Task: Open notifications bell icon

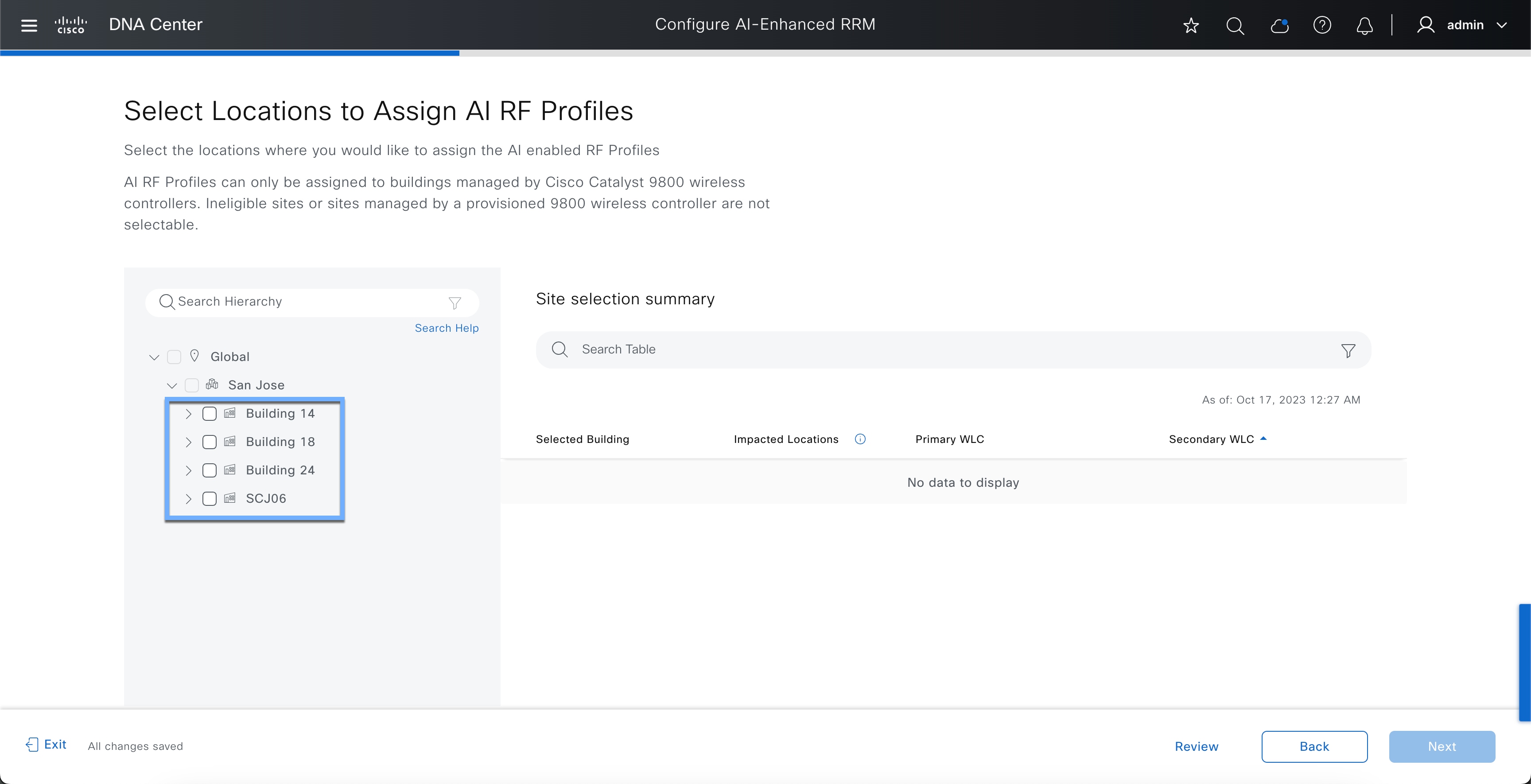Action: point(1364,26)
